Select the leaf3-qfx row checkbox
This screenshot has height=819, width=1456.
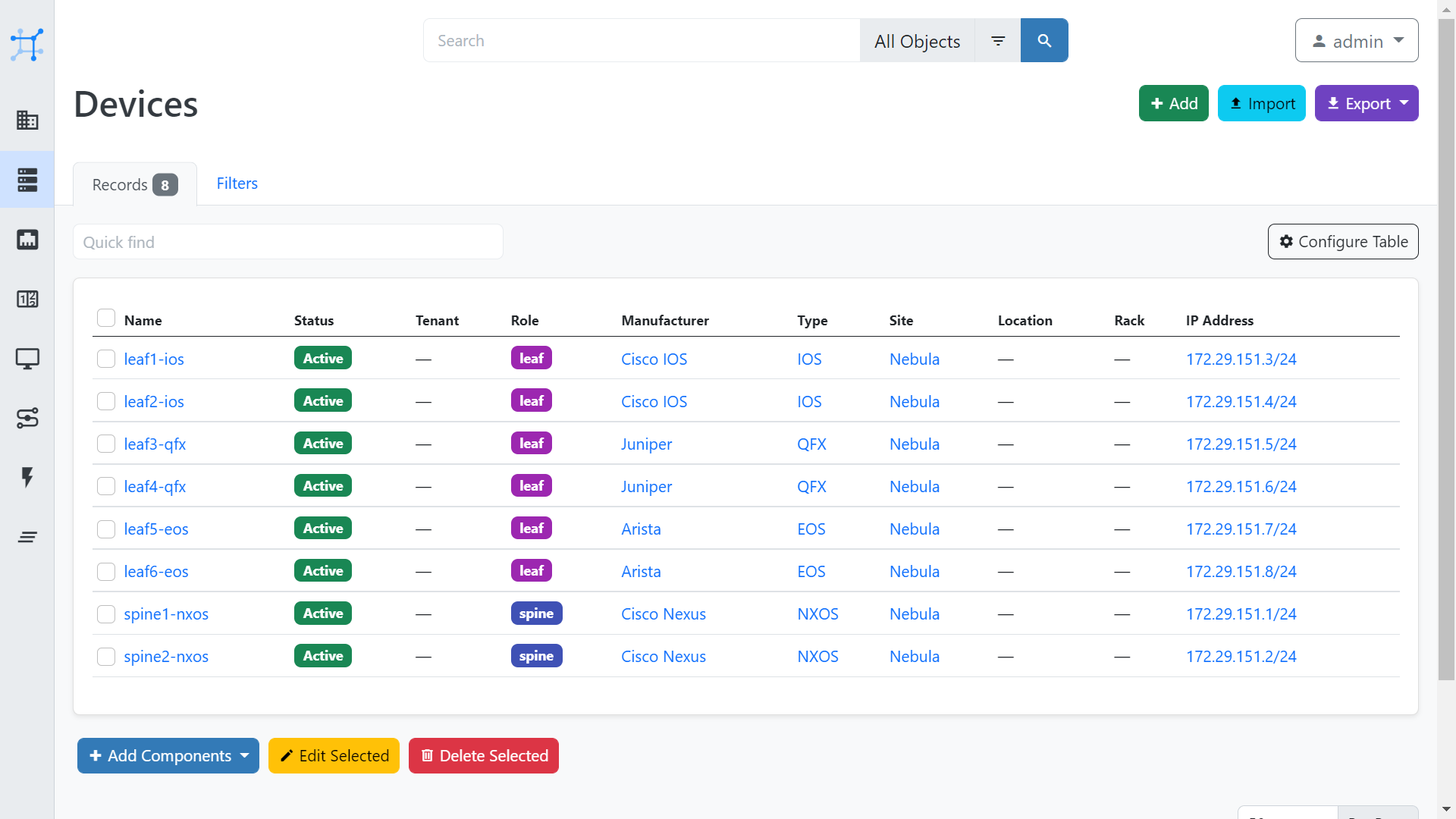pos(106,444)
